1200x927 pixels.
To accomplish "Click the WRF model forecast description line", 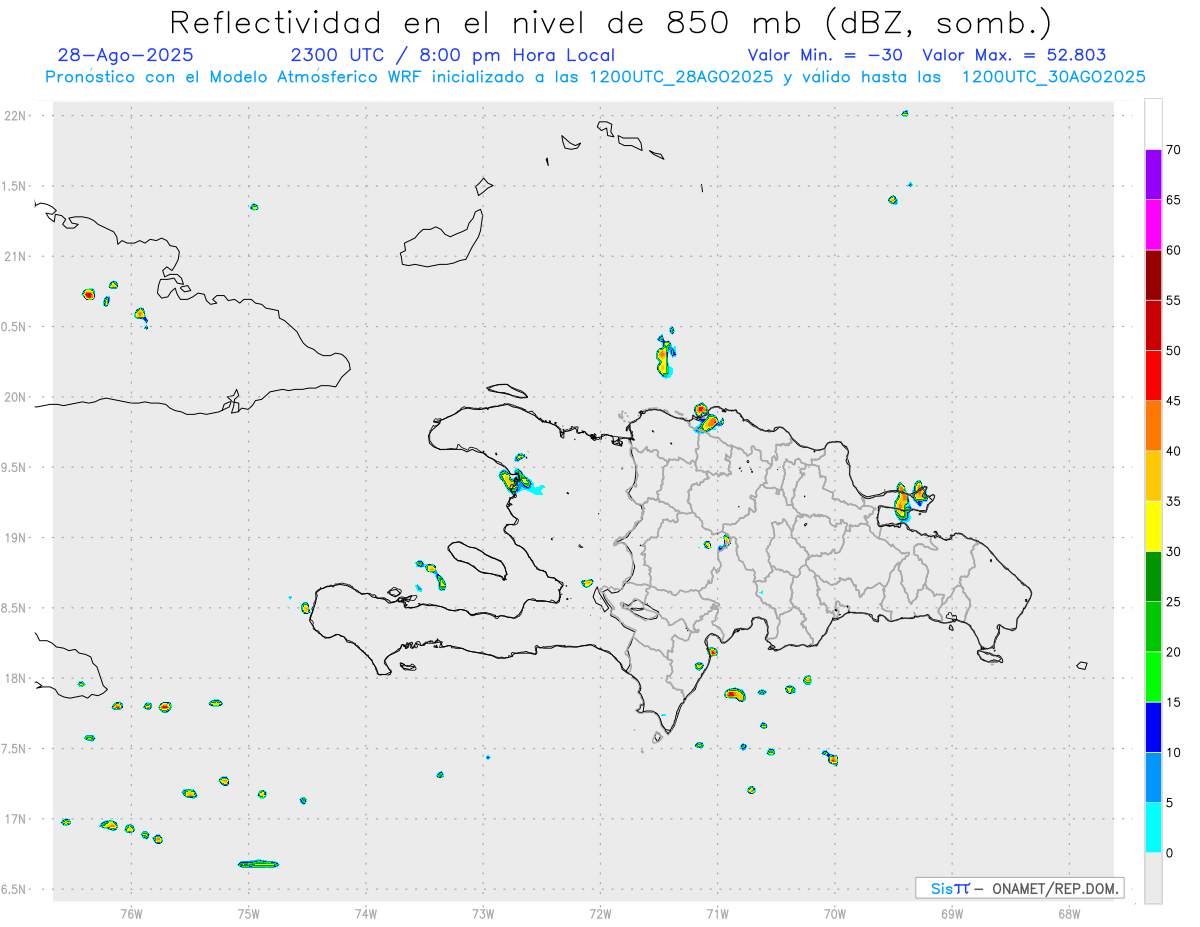I will [x=595, y=77].
